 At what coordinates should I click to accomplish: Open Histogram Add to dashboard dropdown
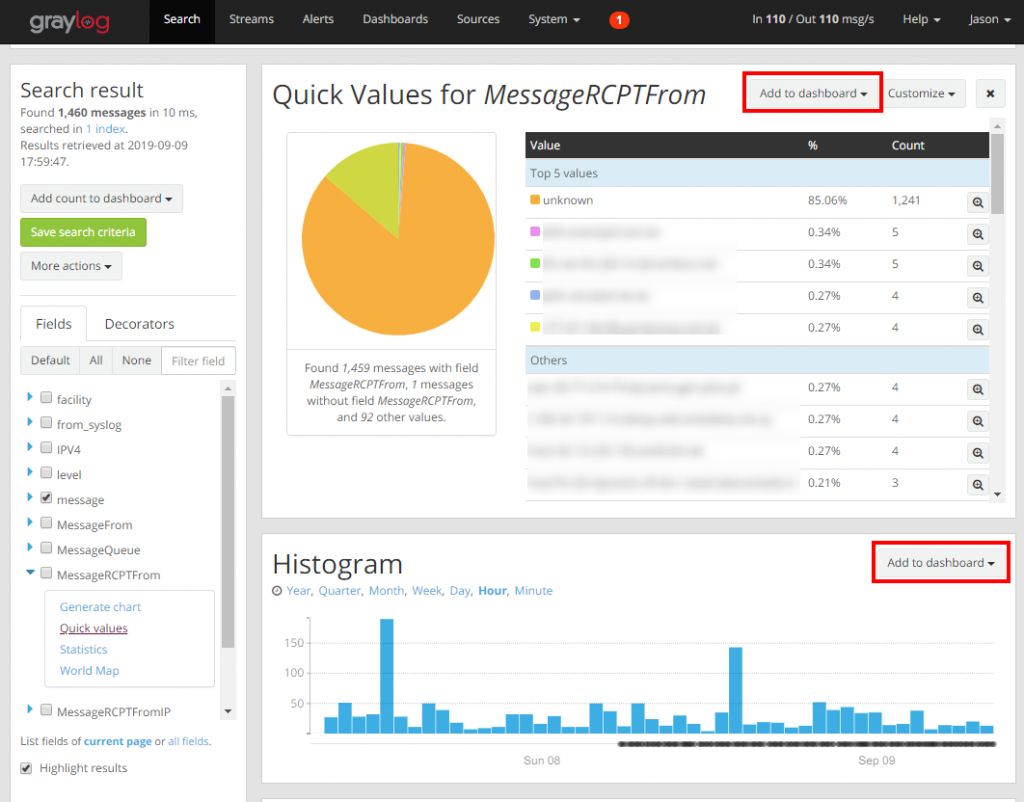pyautogui.click(x=940, y=562)
